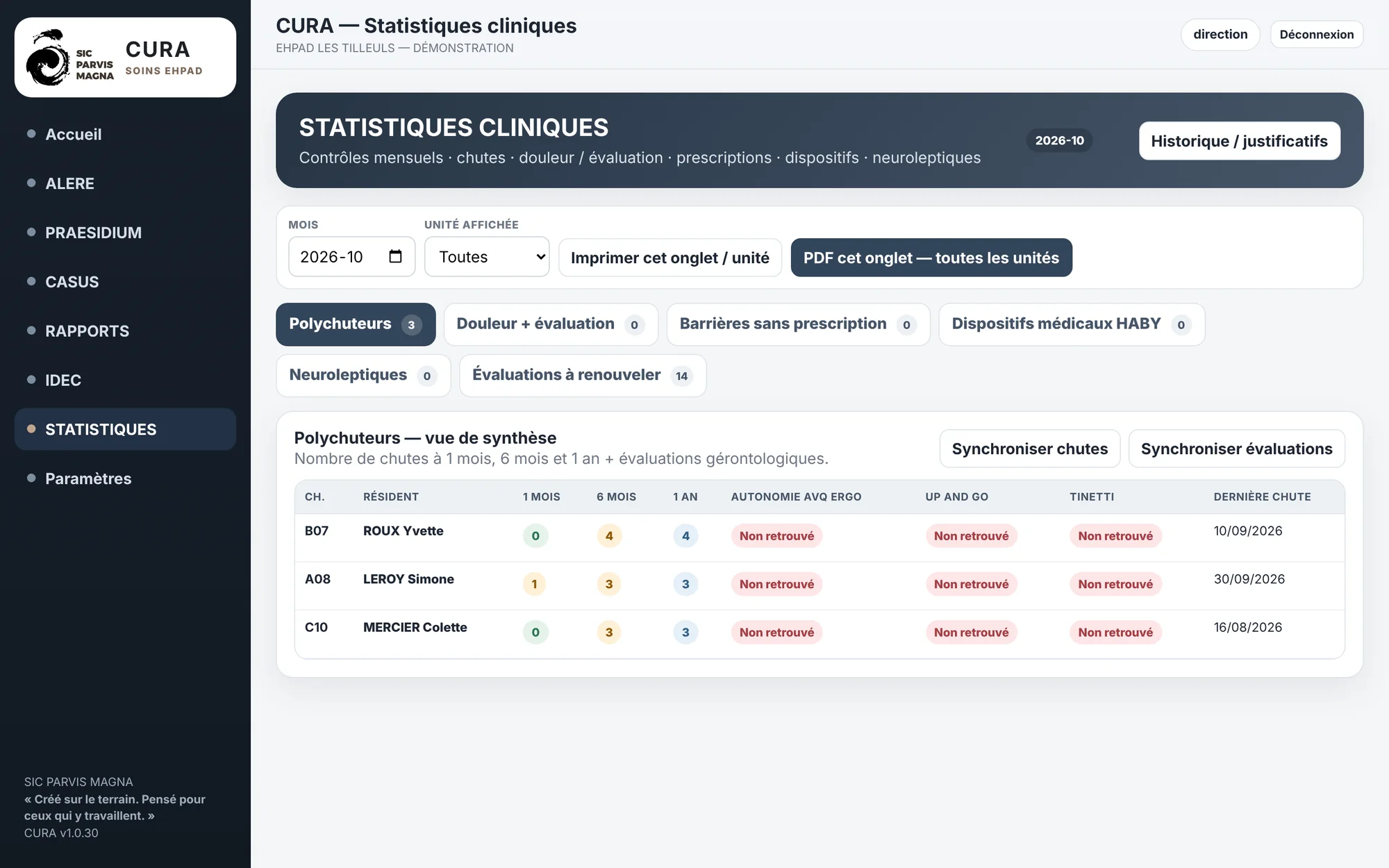This screenshot has height=868, width=1389.
Task: Click room number A08
Action: click(x=317, y=579)
